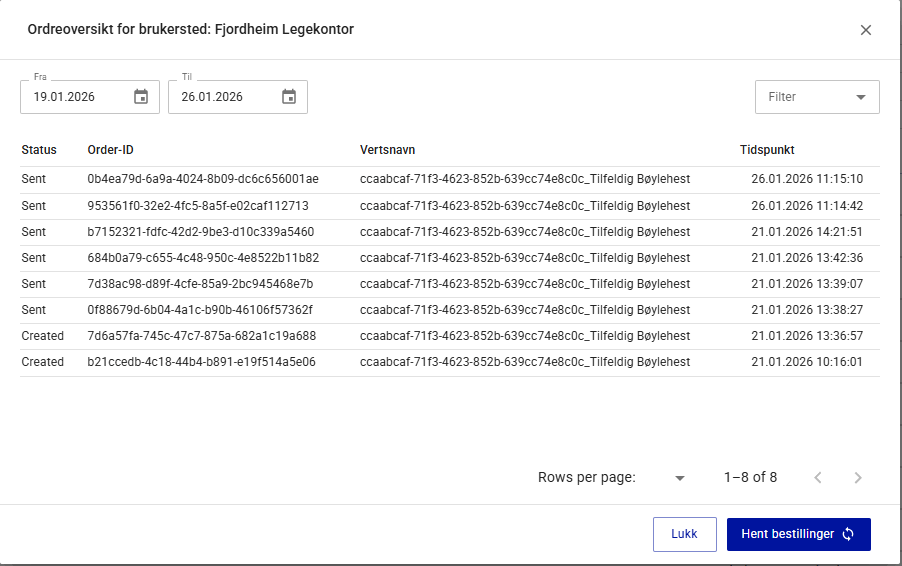Click the Lukk button

[x=684, y=534]
